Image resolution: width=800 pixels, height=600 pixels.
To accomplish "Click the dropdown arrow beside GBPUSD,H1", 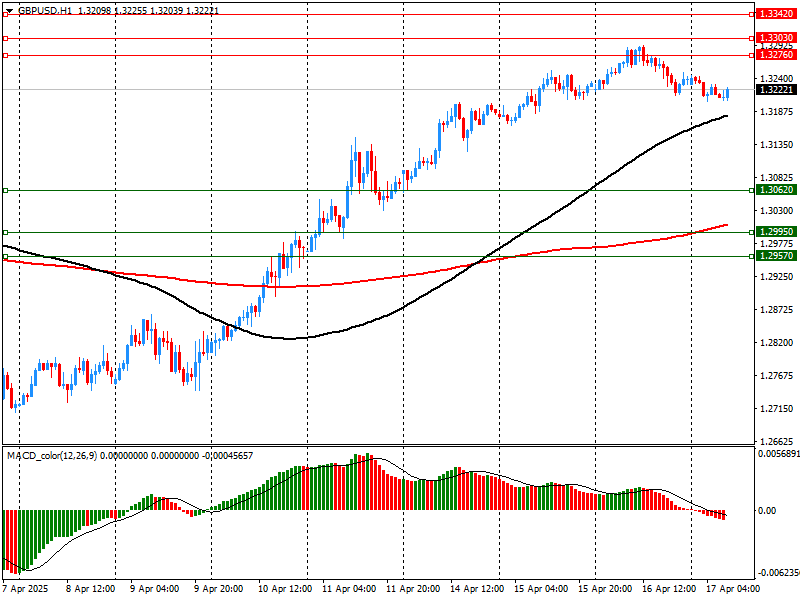I will [x=9, y=8].
